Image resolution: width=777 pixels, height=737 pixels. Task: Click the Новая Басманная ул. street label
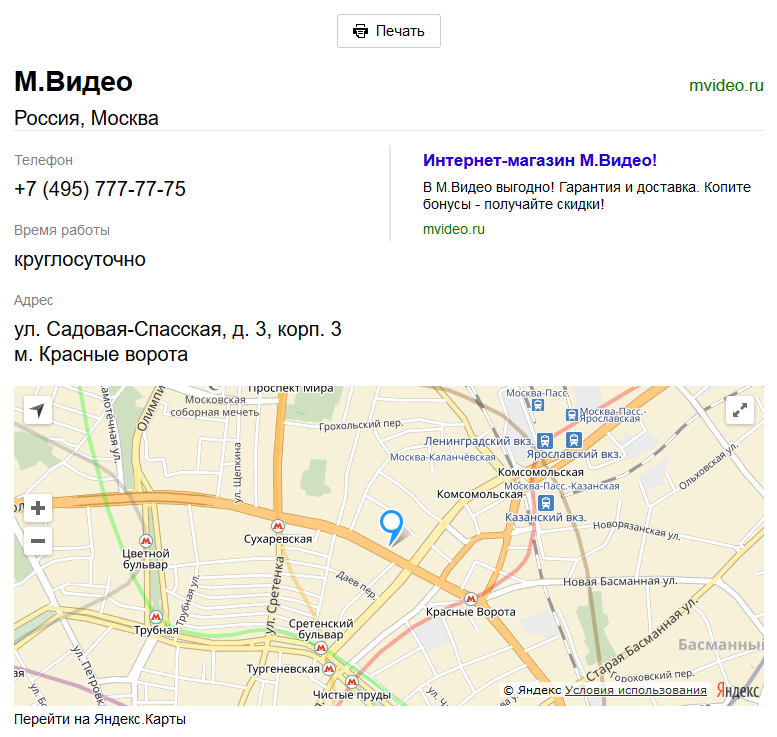pyautogui.click(x=620, y=581)
